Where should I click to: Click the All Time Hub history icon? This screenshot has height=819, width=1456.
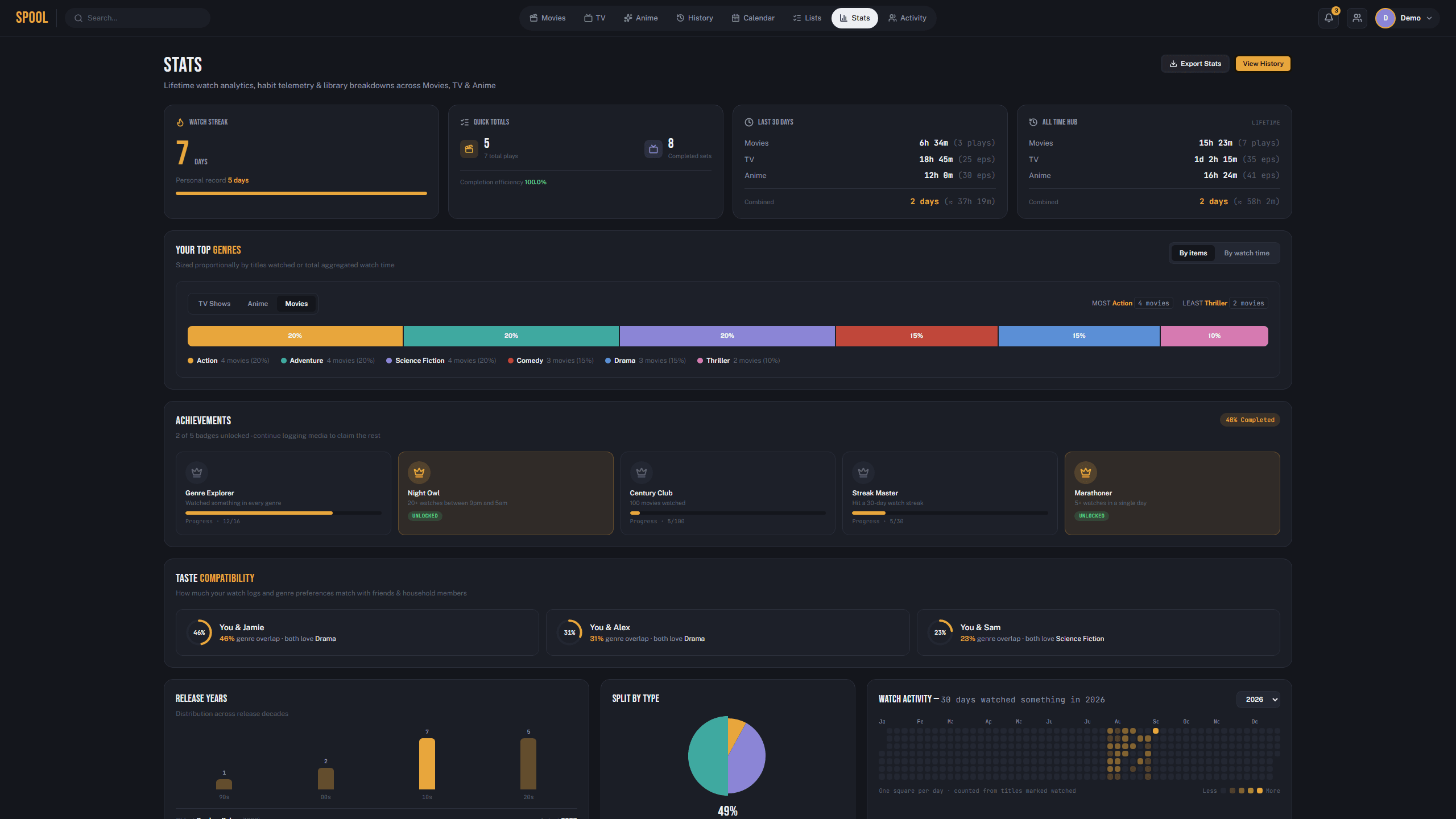click(x=1033, y=122)
